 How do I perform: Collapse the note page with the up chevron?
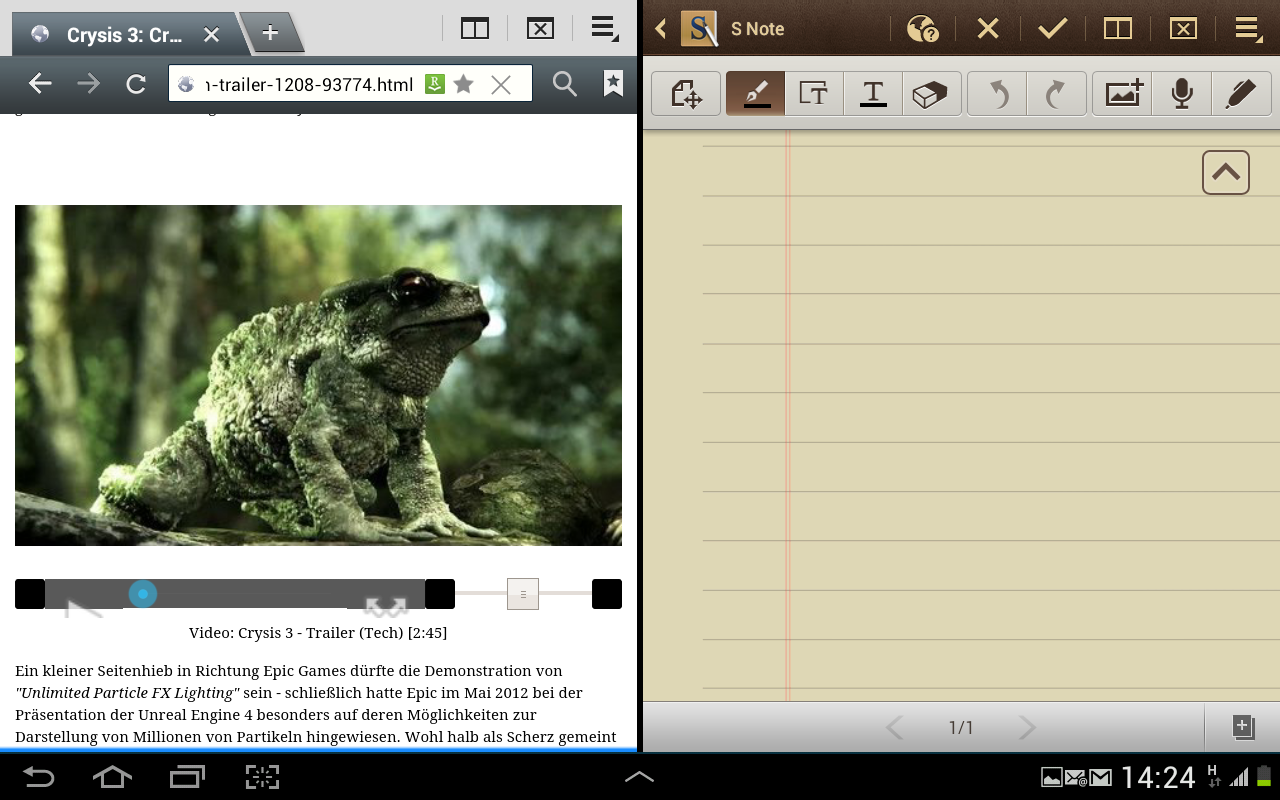pyautogui.click(x=1225, y=172)
